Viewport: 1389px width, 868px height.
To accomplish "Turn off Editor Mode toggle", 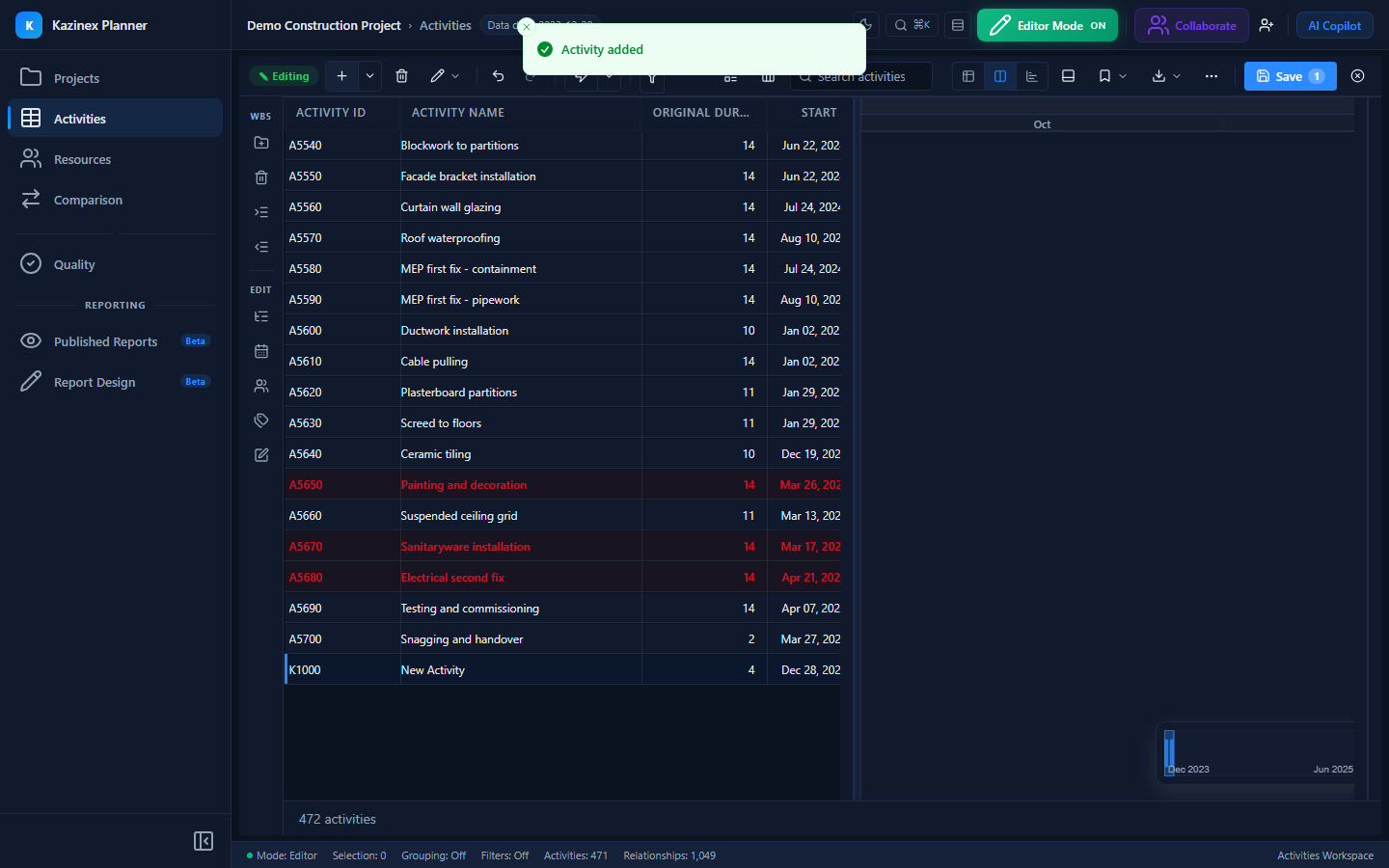I will [1048, 25].
